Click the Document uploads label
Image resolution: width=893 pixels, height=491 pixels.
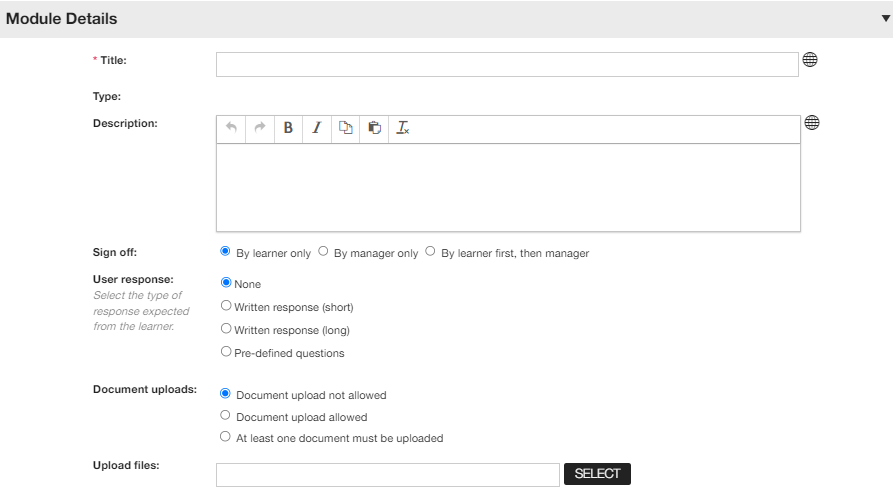pos(145,390)
